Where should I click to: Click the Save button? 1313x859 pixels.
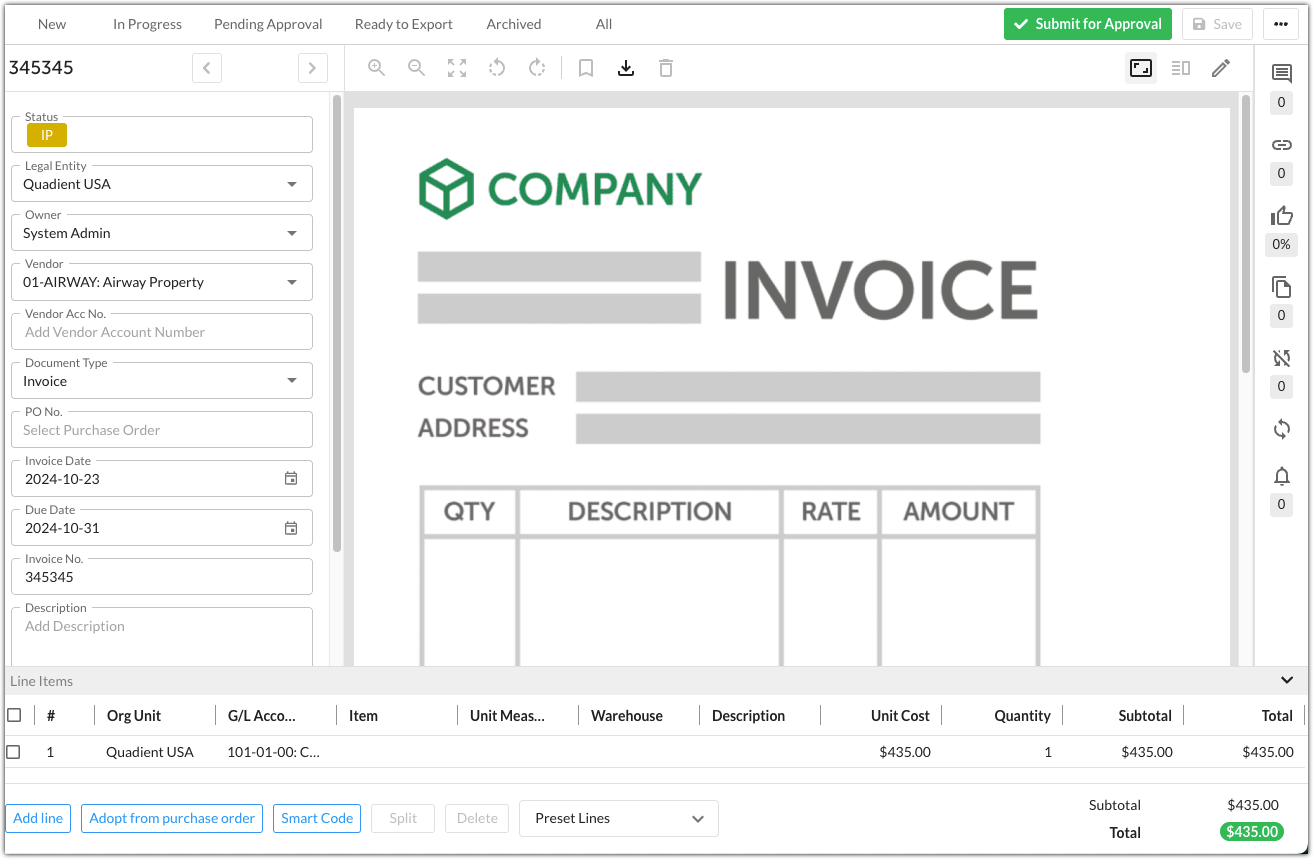[1217, 24]
